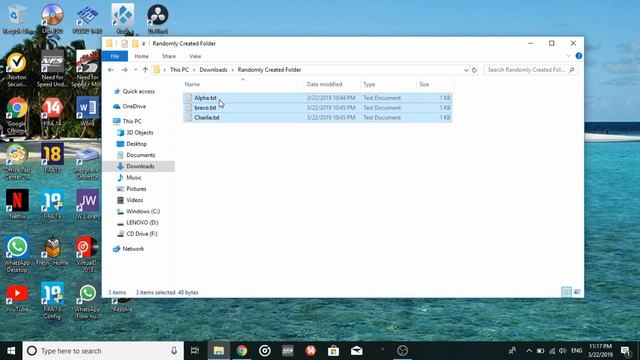Open Google Chrome desktop shortcut

(17, 115)
